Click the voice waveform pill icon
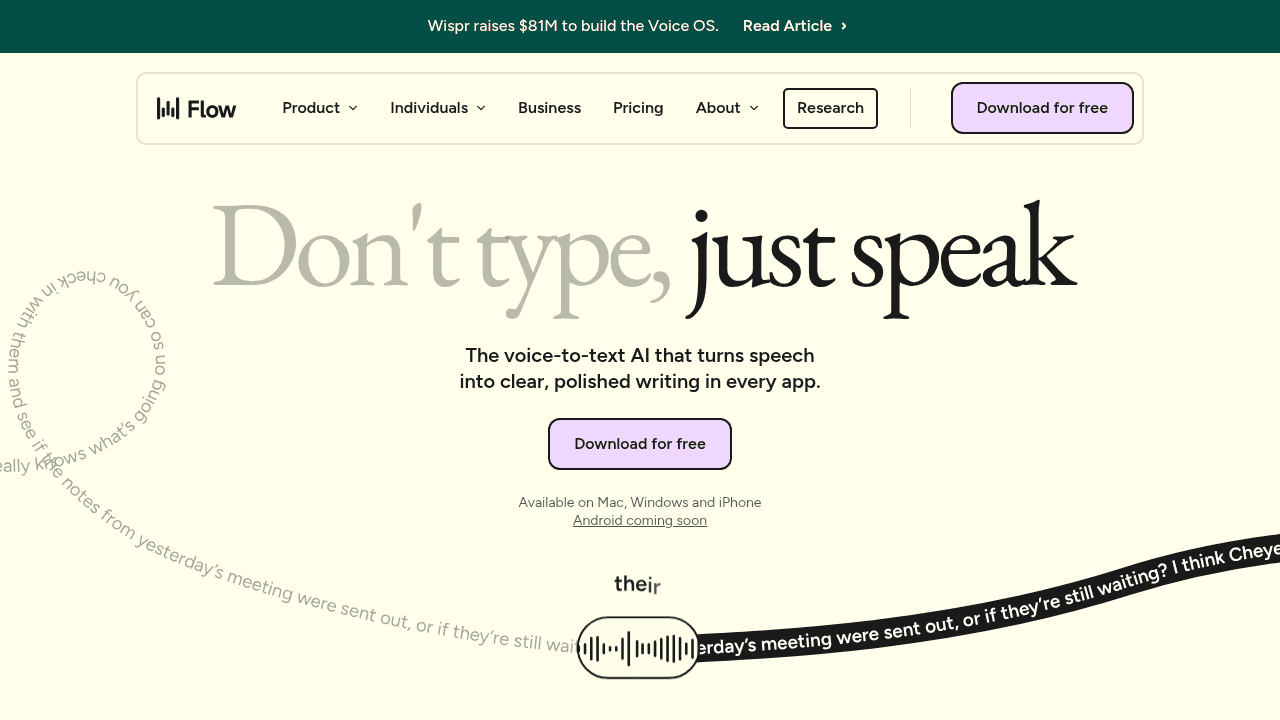Image resolution: width=1280 pixels, height=720 pixels. point(638,648)
